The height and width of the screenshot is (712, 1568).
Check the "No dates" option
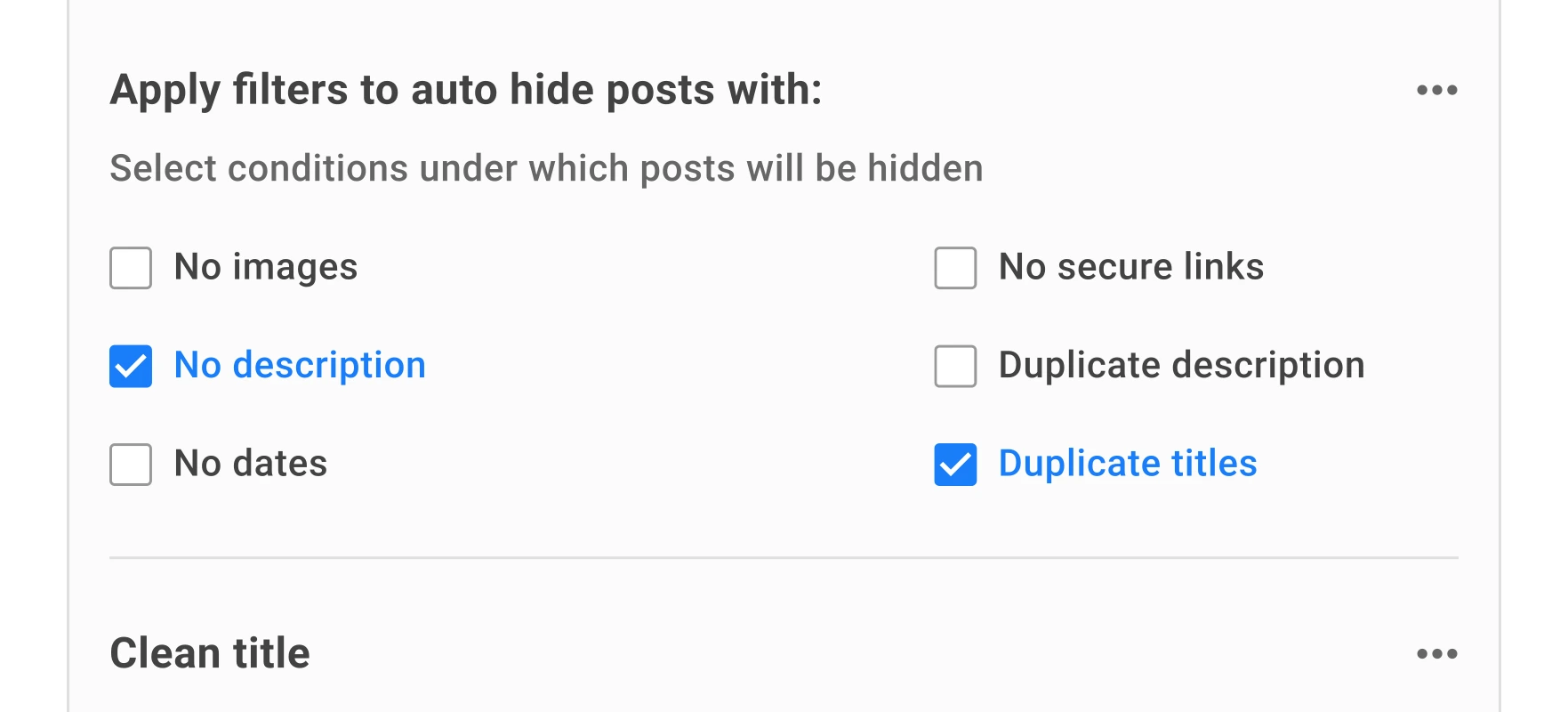point(130,464)
